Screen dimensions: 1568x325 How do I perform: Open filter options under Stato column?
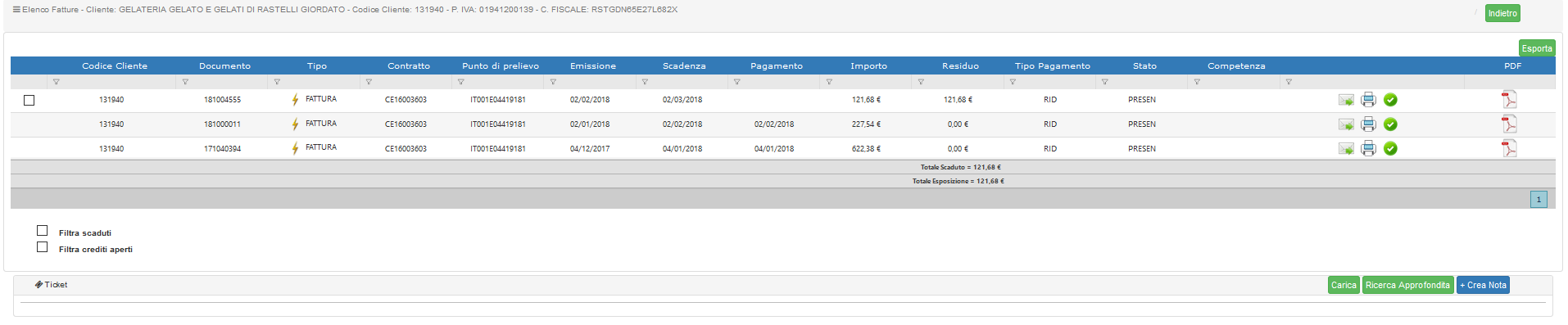[x=1105, y=82]
